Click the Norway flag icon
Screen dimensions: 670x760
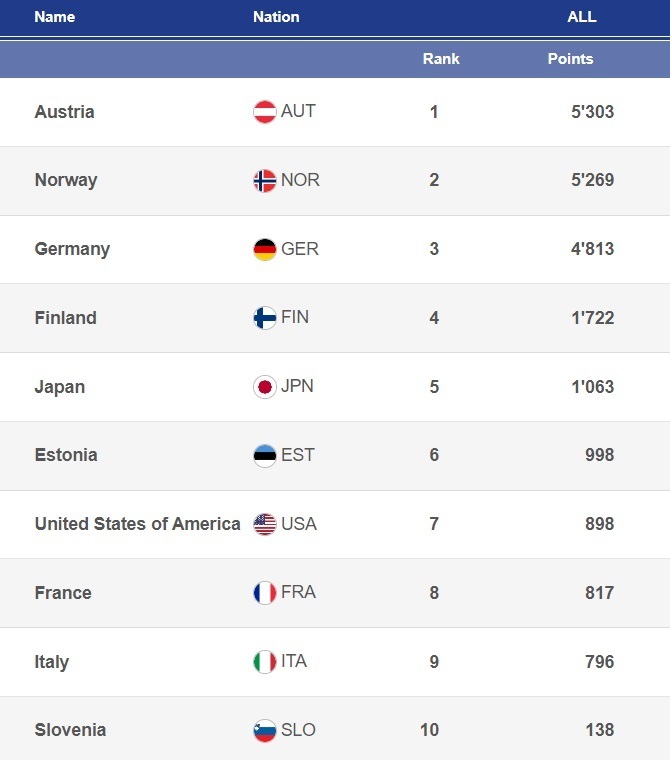[265, 181]
